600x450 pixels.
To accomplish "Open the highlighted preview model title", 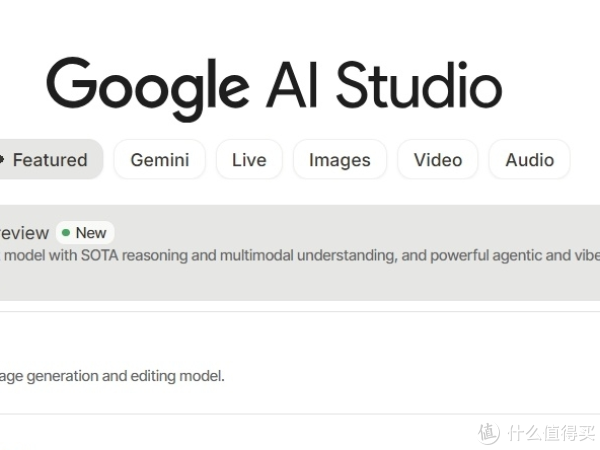I will (x=24, y=233).
